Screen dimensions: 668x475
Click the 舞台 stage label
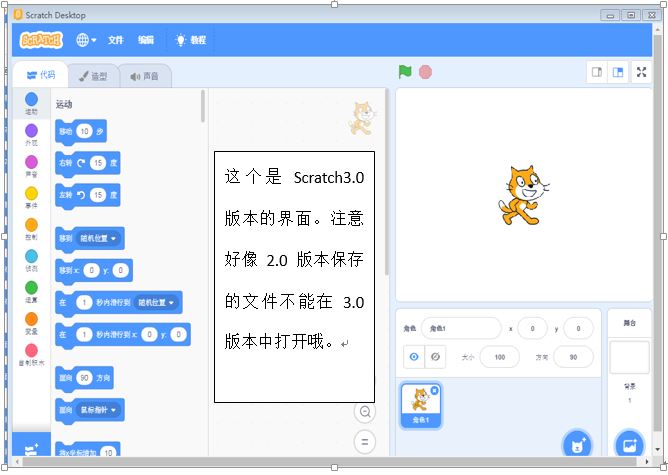point(630,323)
